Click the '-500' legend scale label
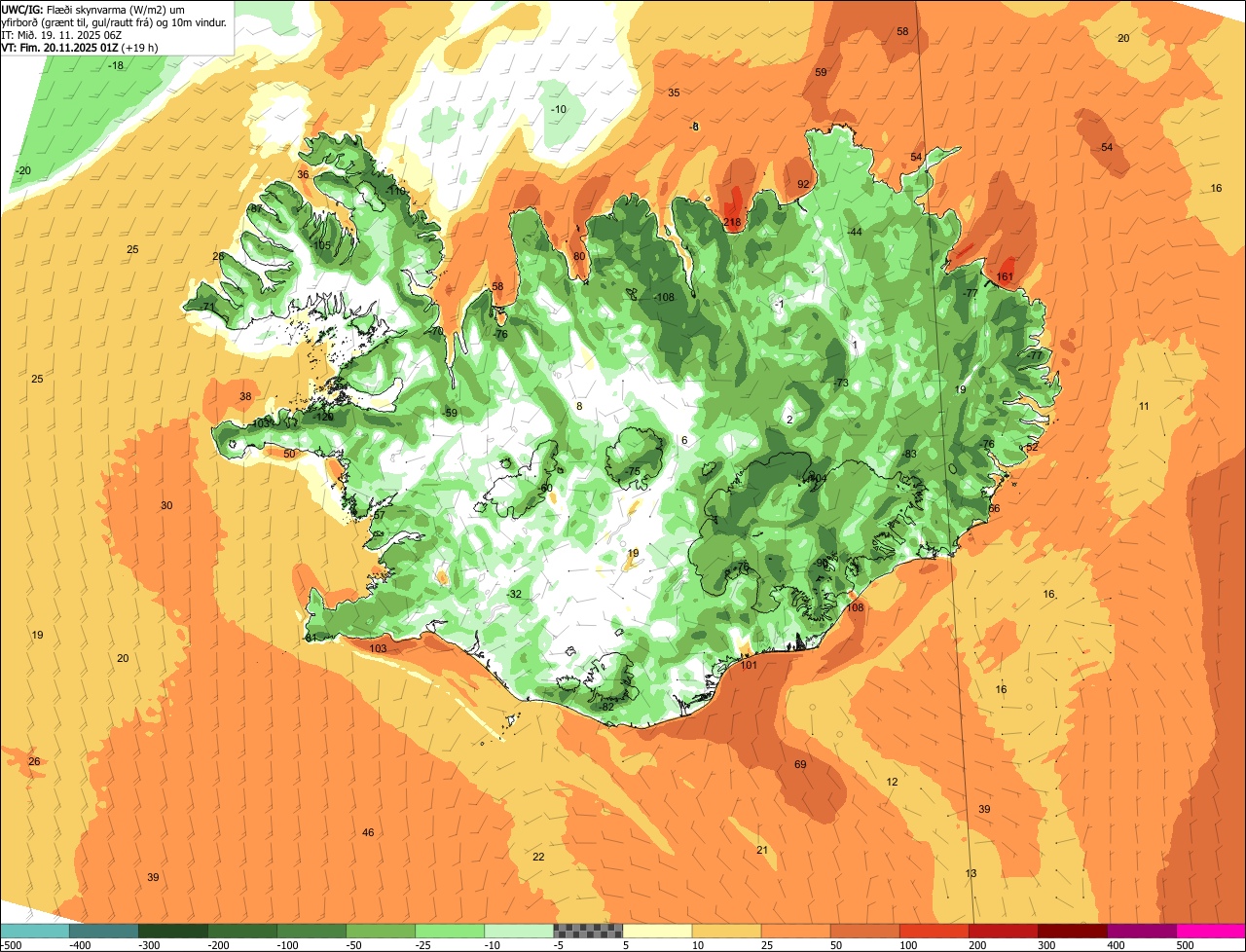The height and width of the screenshot is (952, 1246). click(11, 945)
